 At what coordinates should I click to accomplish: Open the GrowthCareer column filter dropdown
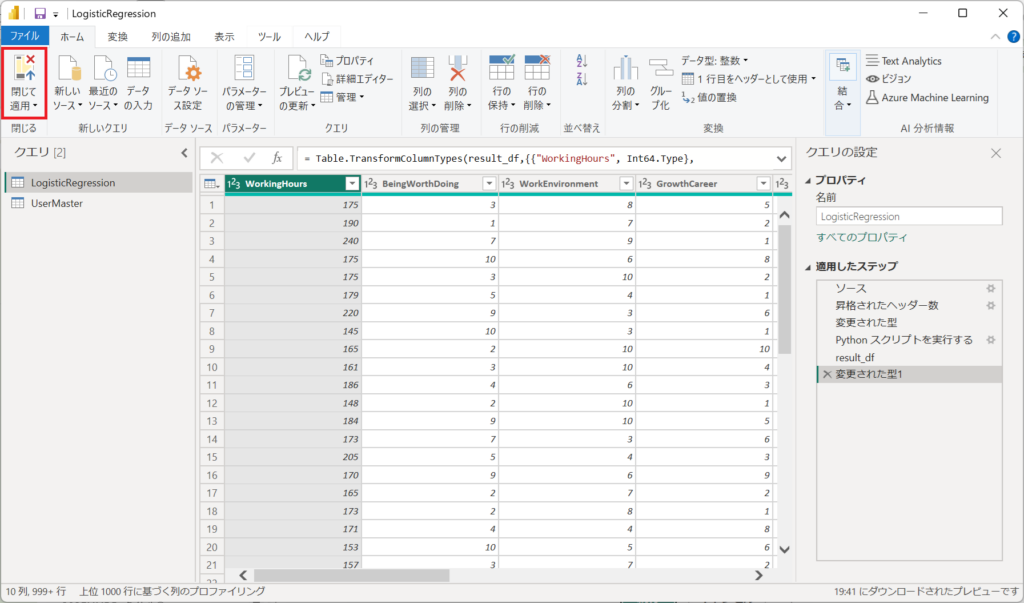763,184
